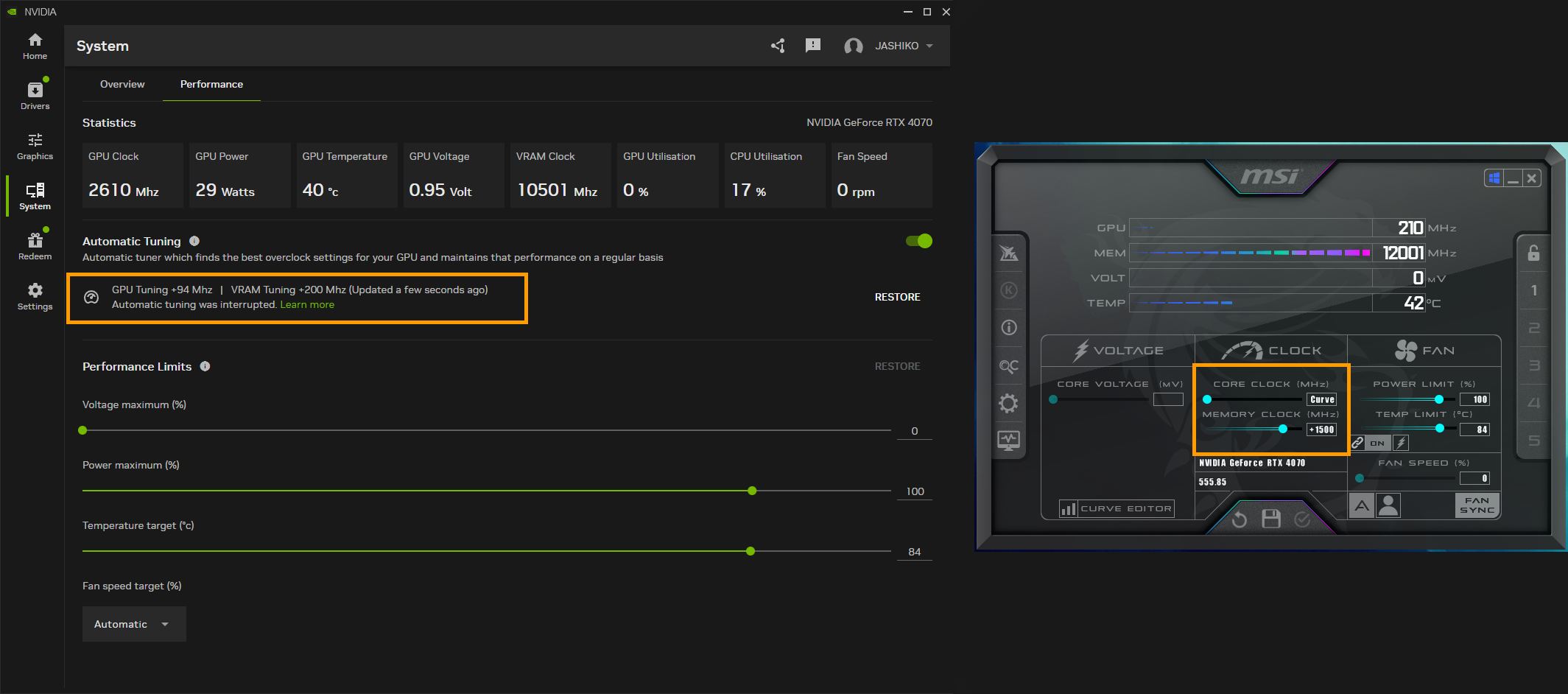Apply Afterburner settings with checkmark
Viewport: 1568px width, 694px height.
coord(1302,519)
